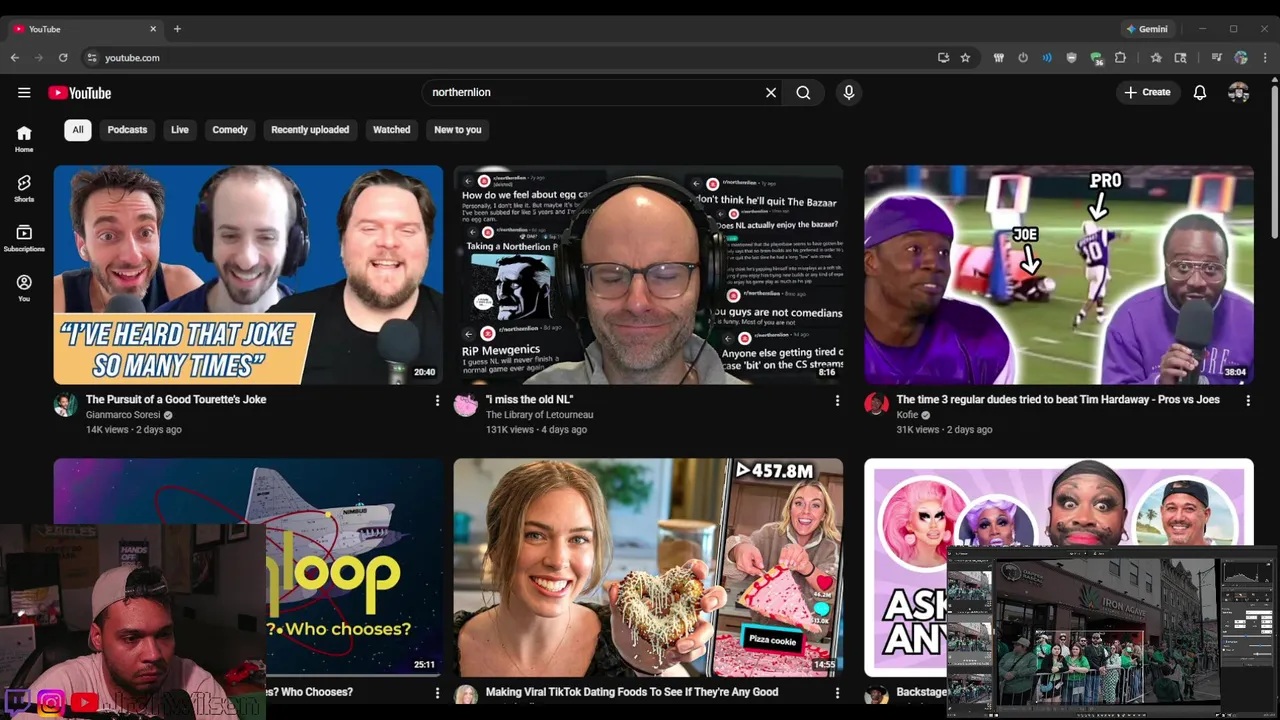
Task: Reload the YouTube page
Action: [x=63, y=58]
